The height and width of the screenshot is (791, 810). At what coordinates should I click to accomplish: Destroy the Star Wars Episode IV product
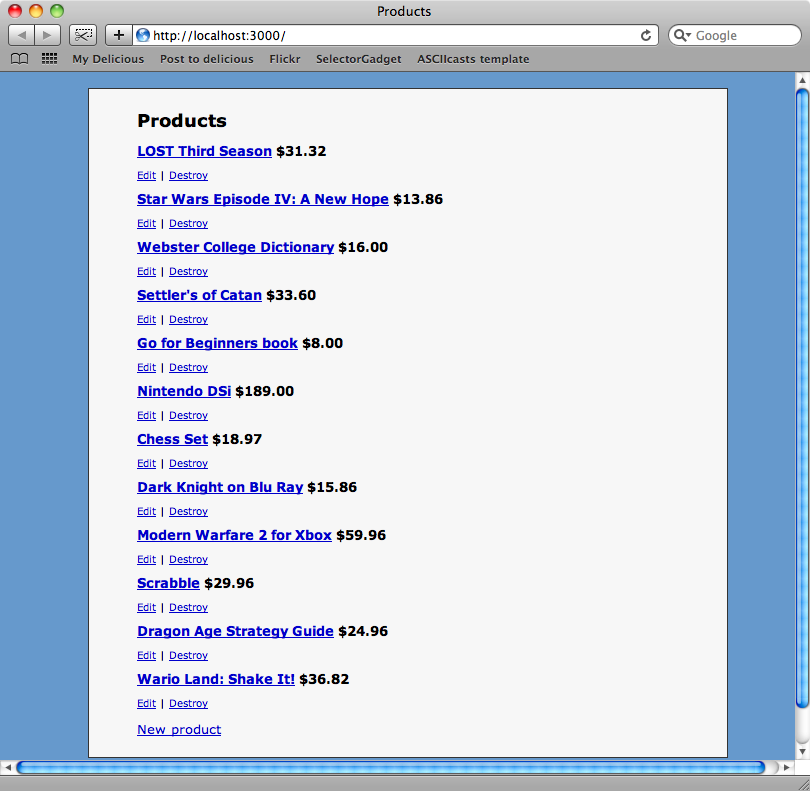(x=189, y=223)
